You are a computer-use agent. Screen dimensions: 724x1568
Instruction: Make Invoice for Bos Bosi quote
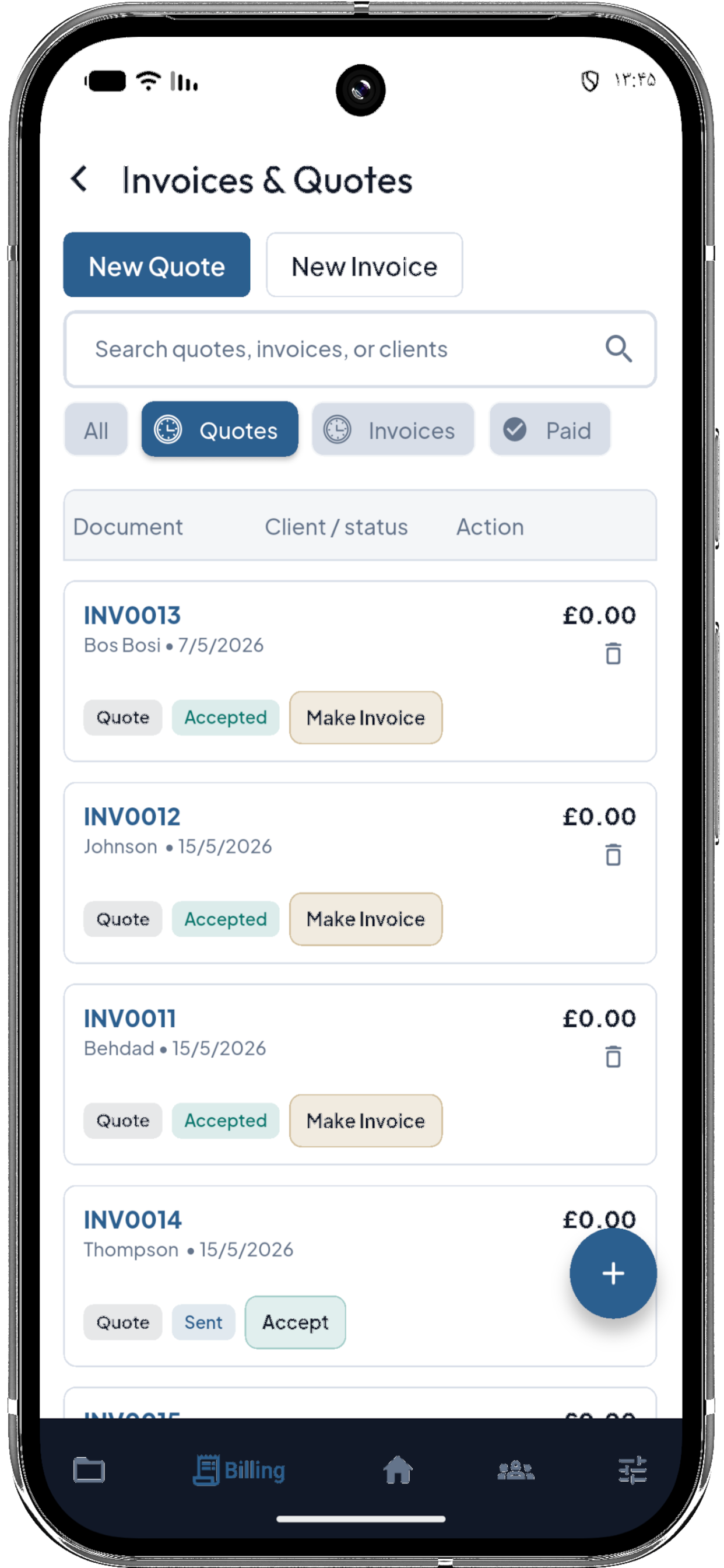(x=365, y=717)
